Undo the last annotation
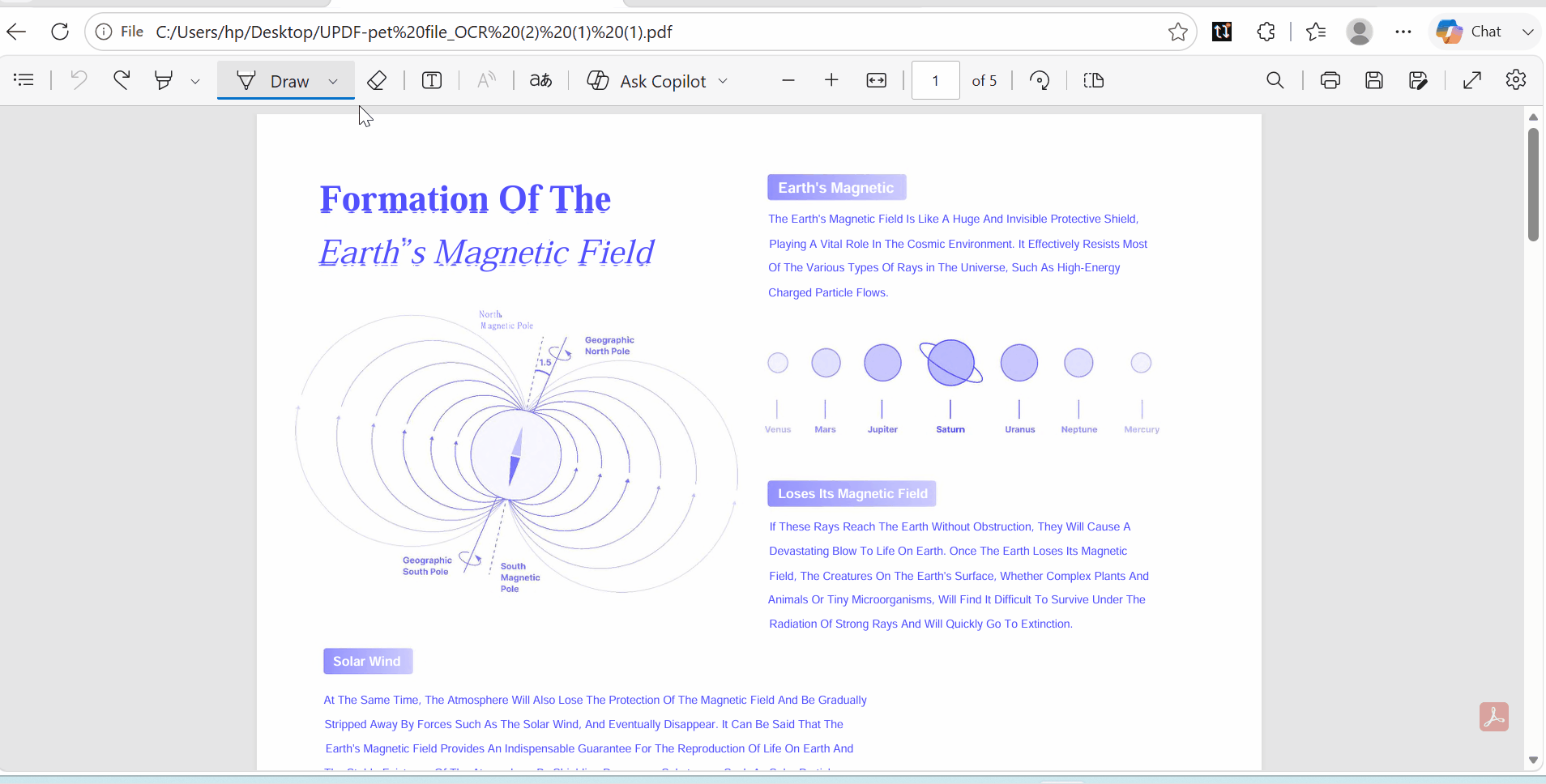Screen dimensions: 1546x784 click(79, 80)
